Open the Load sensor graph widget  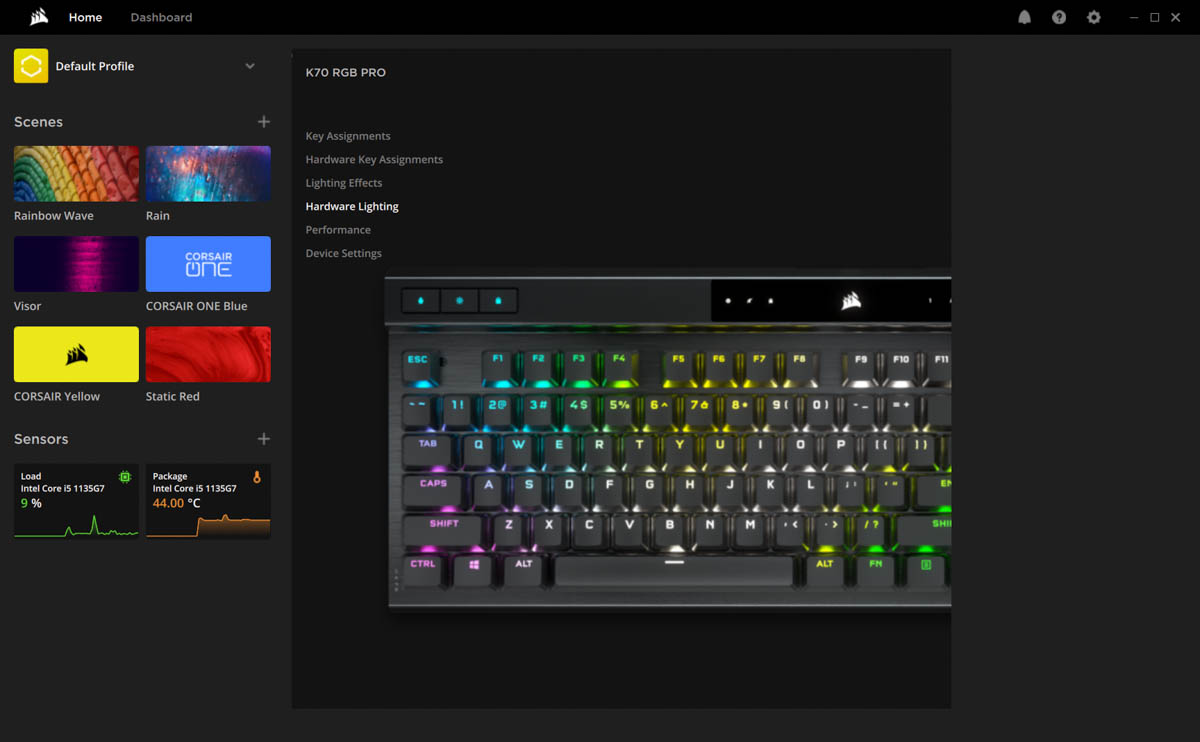click(x=76, y=501)
